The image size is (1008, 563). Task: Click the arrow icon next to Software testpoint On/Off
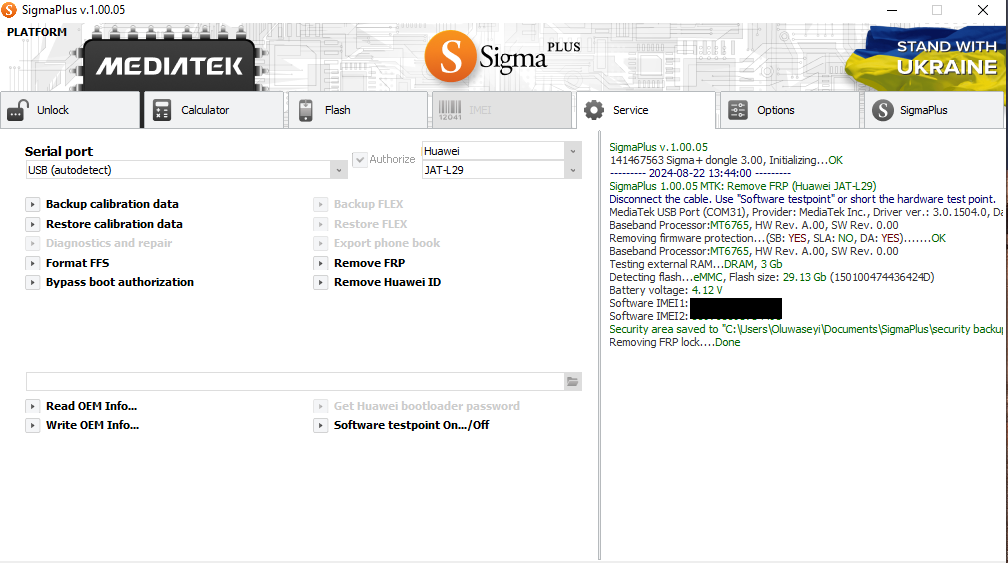(x=320, y=425)
